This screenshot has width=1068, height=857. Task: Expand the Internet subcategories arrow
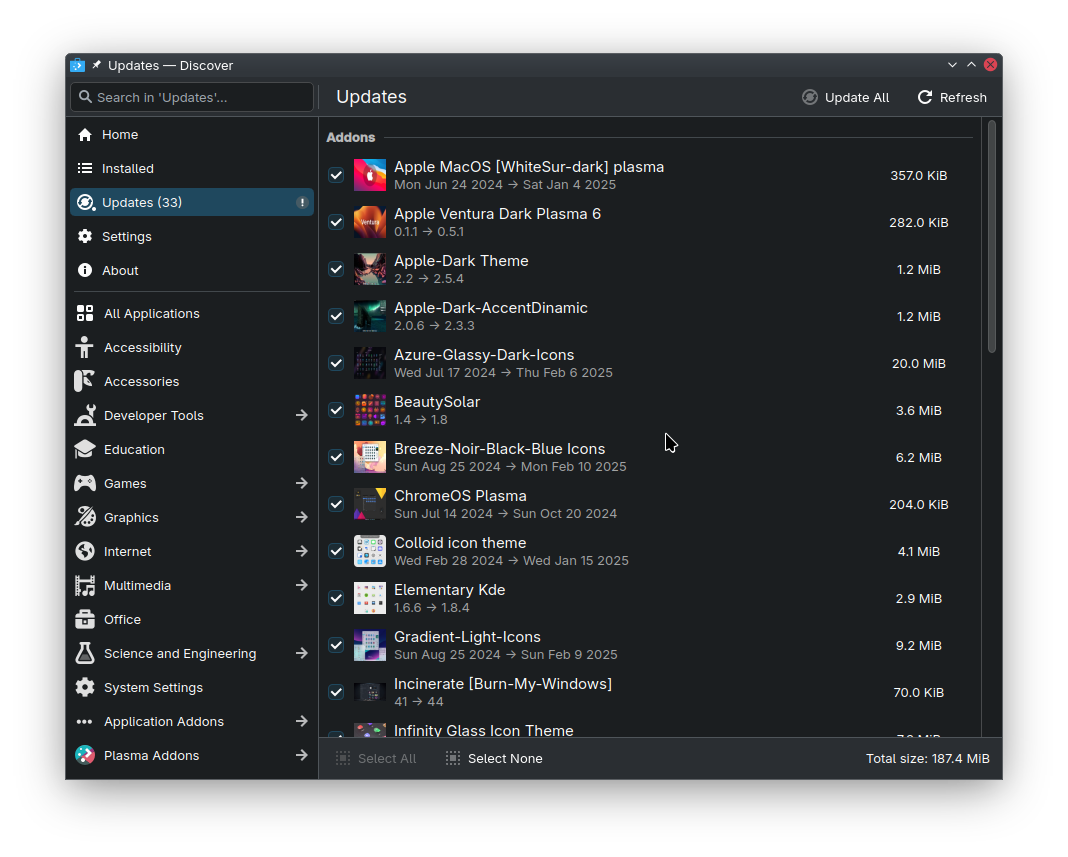[302, 551]
